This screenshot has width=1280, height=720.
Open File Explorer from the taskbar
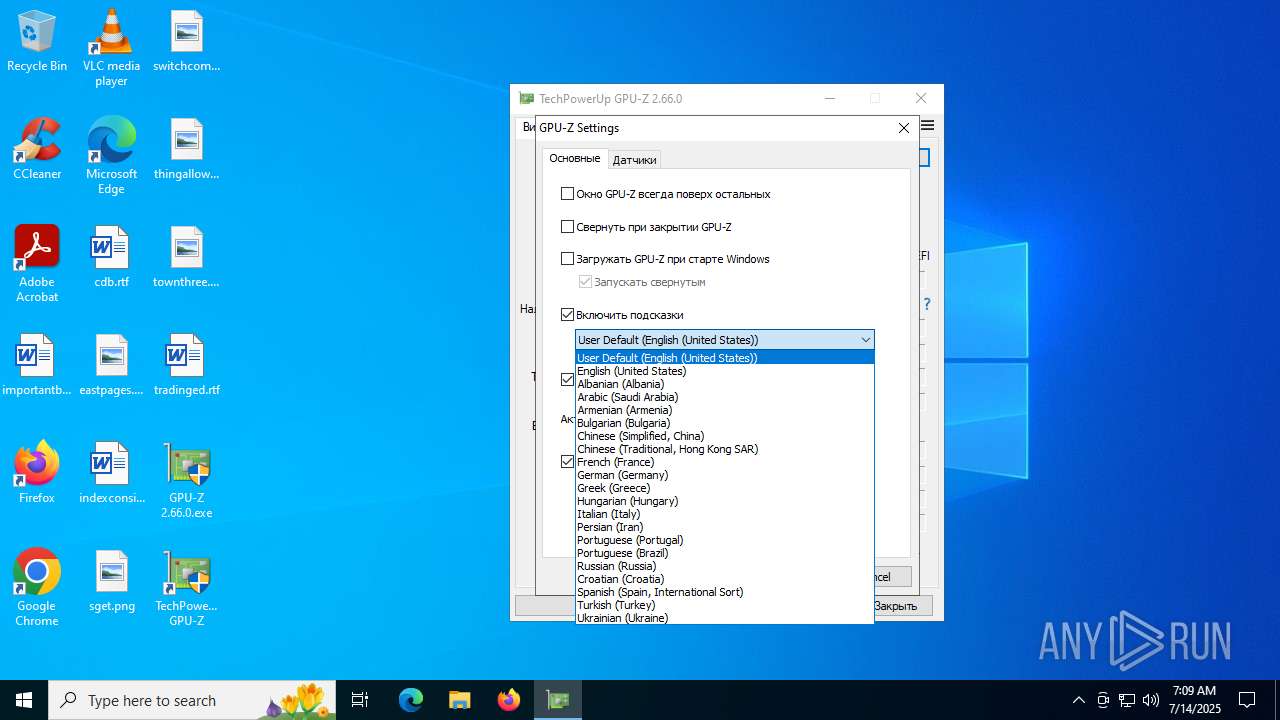click(x=459, y=700)
